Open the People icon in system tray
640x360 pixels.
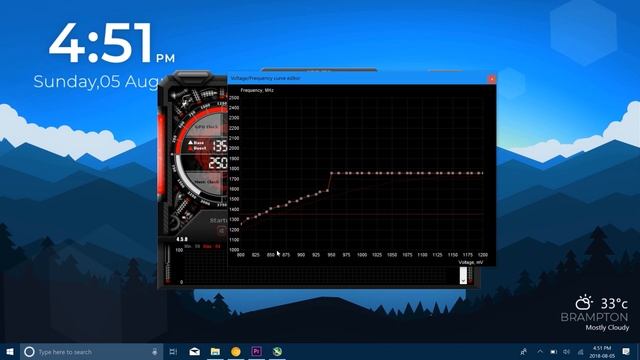pyautogui.click(x=524, y=351)
